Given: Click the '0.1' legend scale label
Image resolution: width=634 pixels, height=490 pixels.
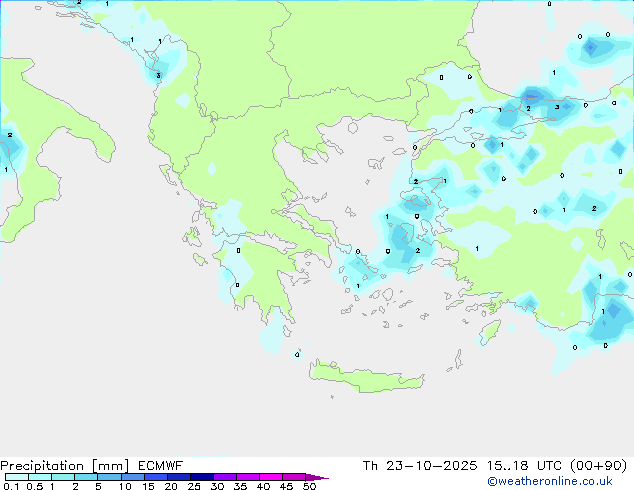Looking at the screenshot, I should click(11, 486).
